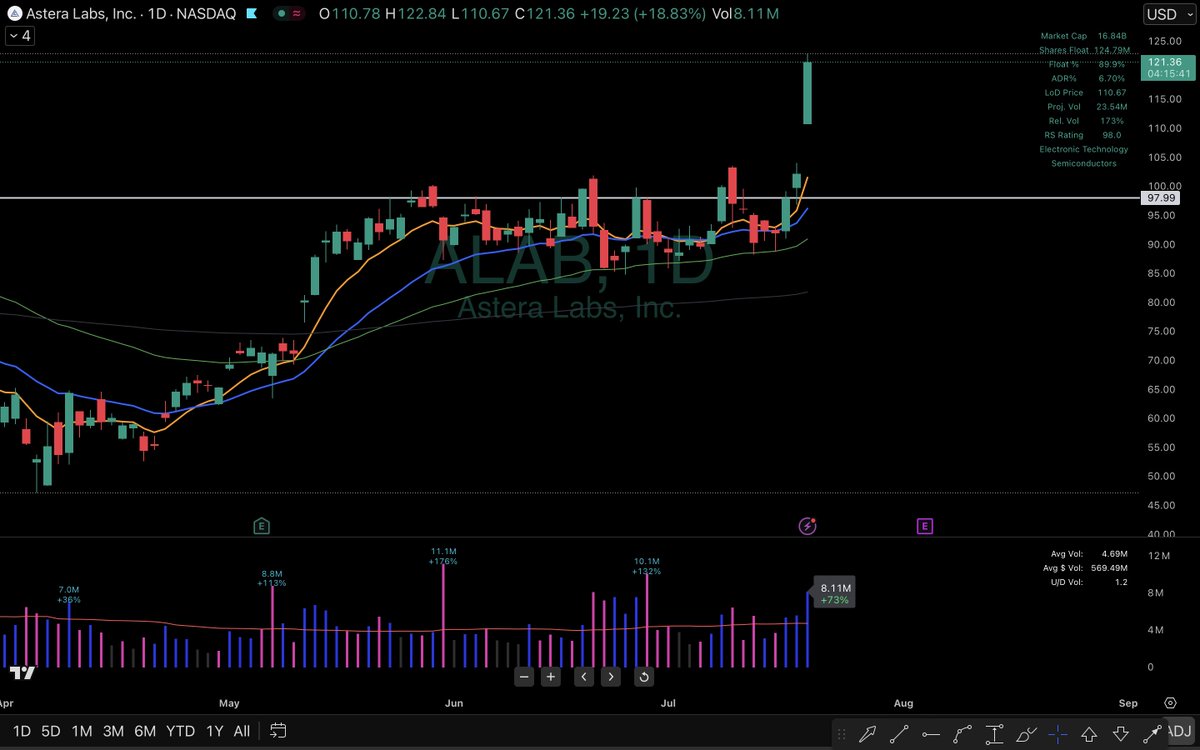Click the Market Cap 16.84B row
This screenshot has height=750, width=1200.
1084,37
